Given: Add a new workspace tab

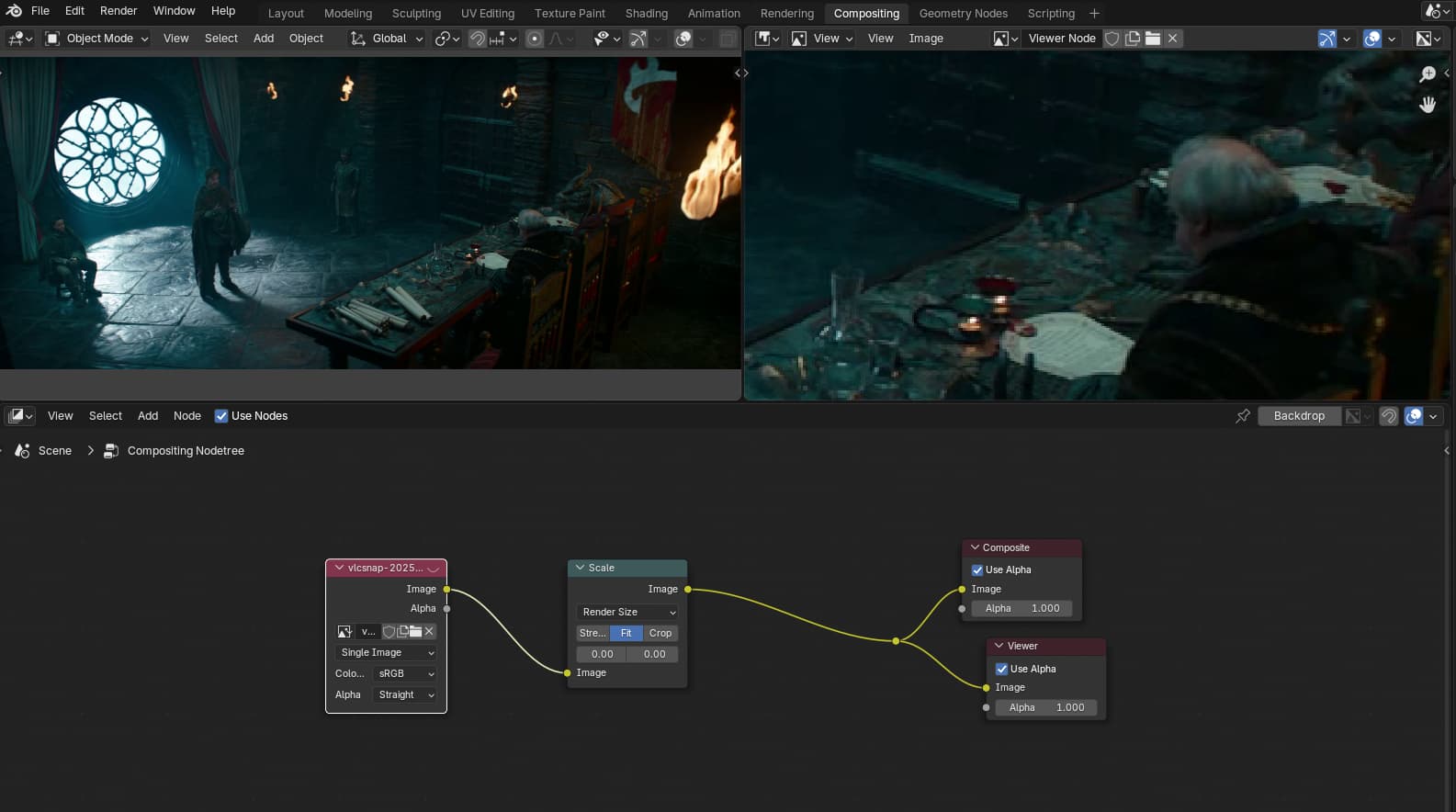Looking at the screenshot, I should [x=1094, y=14].
